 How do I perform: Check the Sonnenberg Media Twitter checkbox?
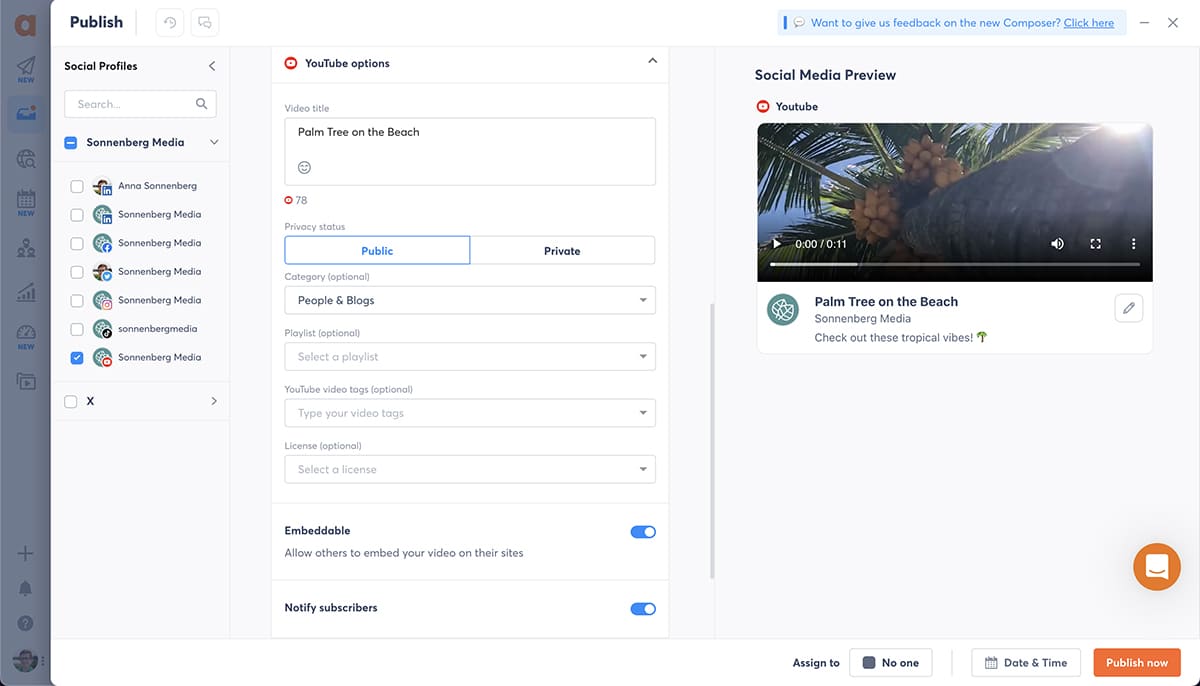click(77, 272)
